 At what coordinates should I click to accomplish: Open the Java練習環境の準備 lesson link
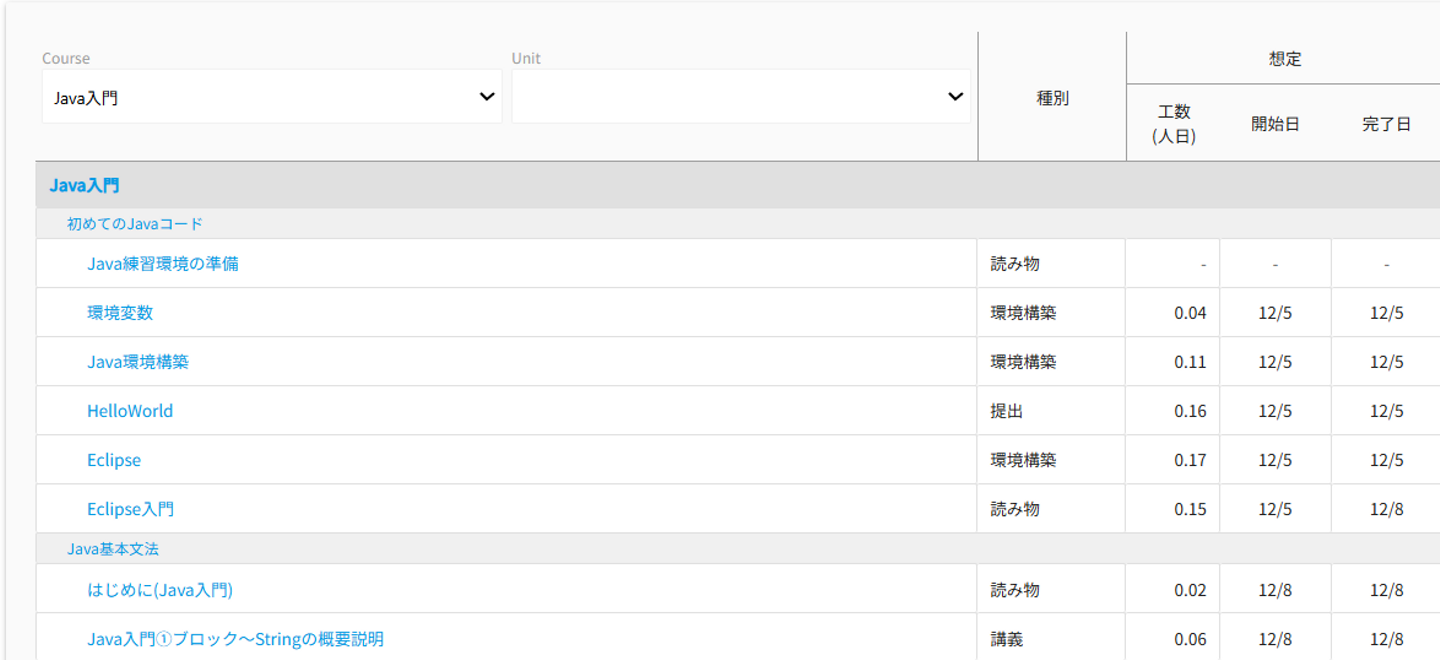[163, 264]
